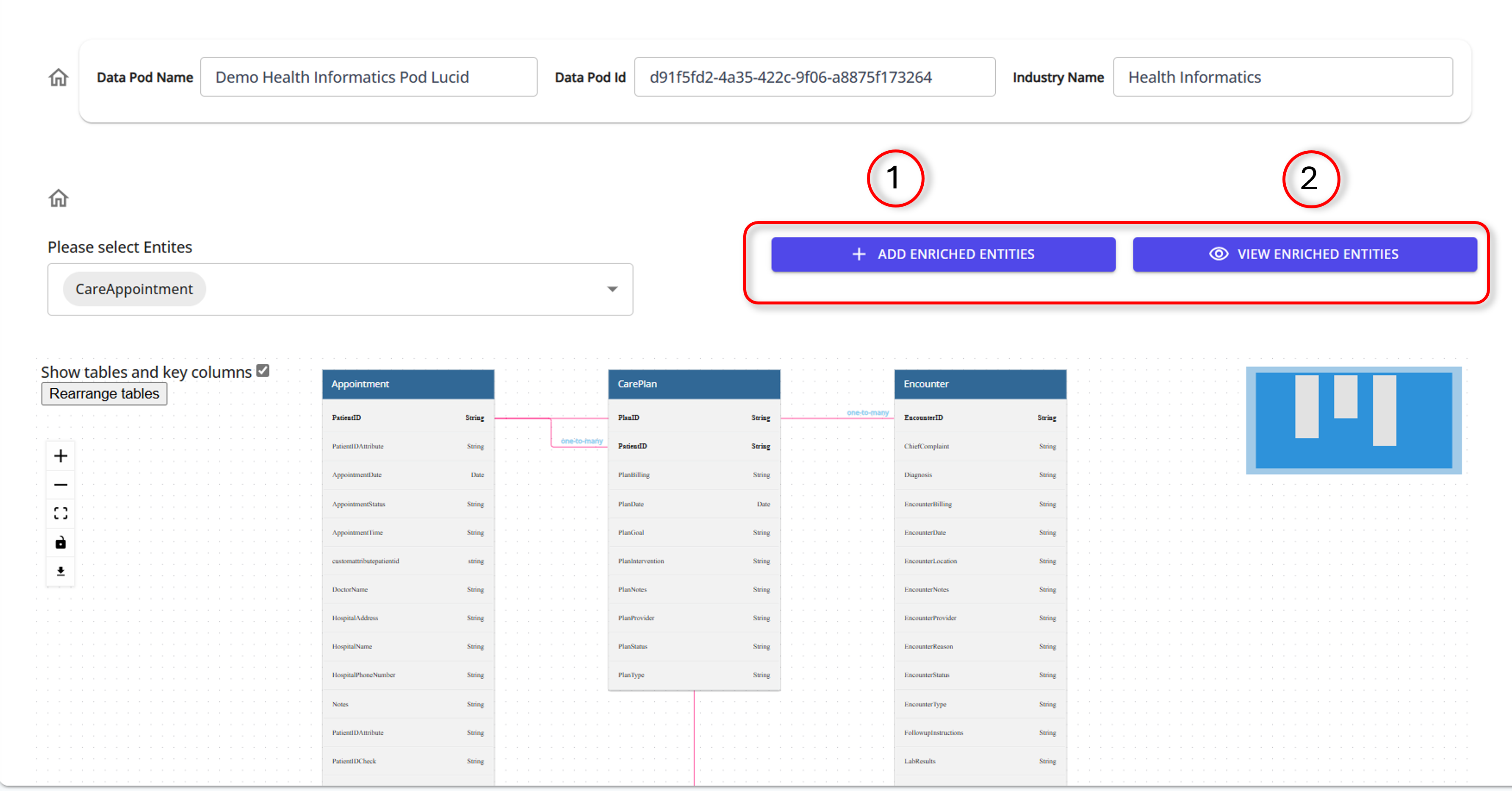This screenshot has width=1512, height=791.
Task: Click FollowupInstructions row in Encounter table
Action: coord(980,733)
